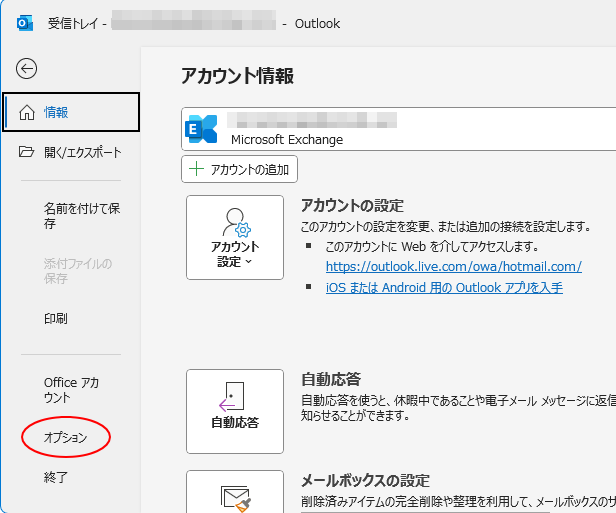Click the green plus icon for アカウントの追加
The image size is (616, 513).
pos(196,169)
